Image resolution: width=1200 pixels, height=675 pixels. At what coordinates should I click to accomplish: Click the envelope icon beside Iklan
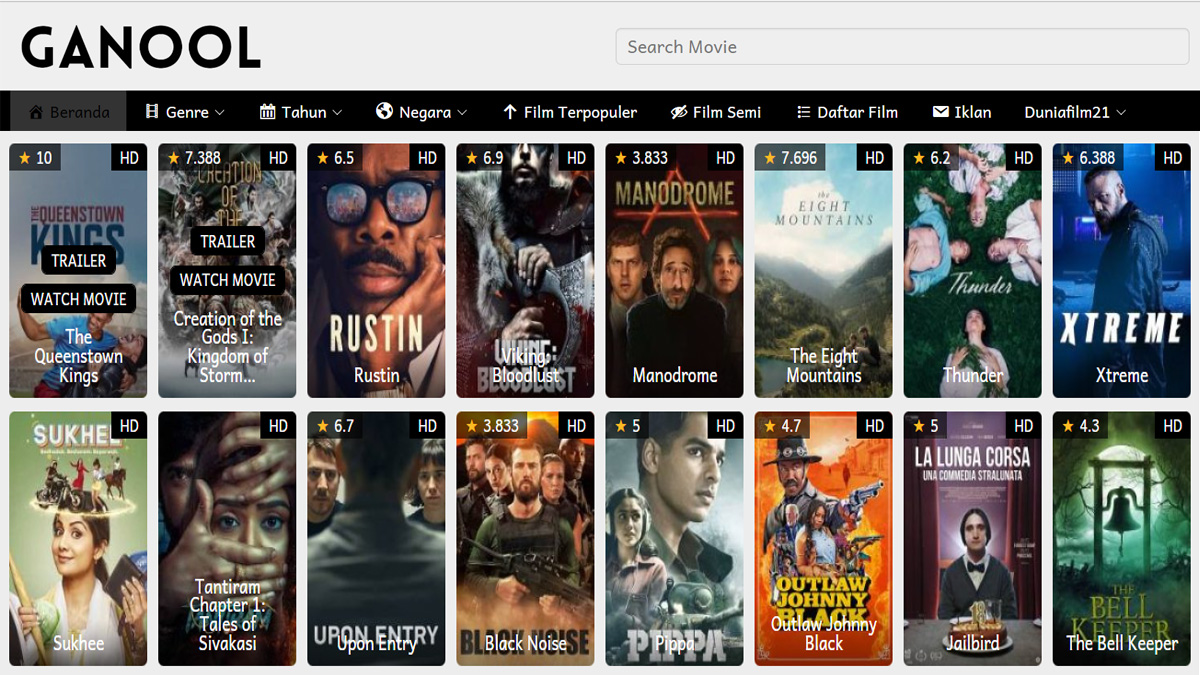[940, 112]
